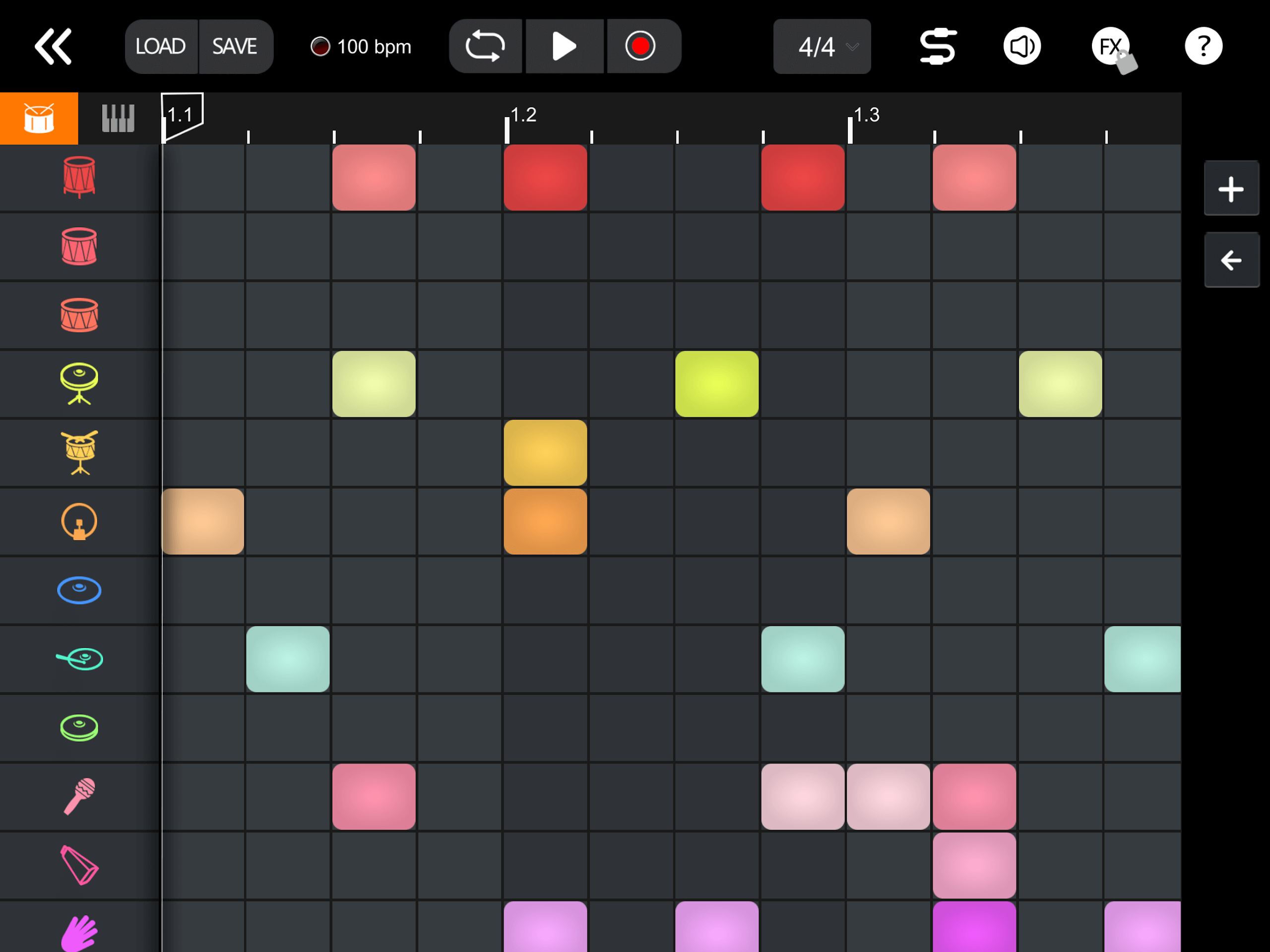Select the blue crash cymbal icon
The image size is (1270, 952).
pyautogui.click(x=79, y=590)
